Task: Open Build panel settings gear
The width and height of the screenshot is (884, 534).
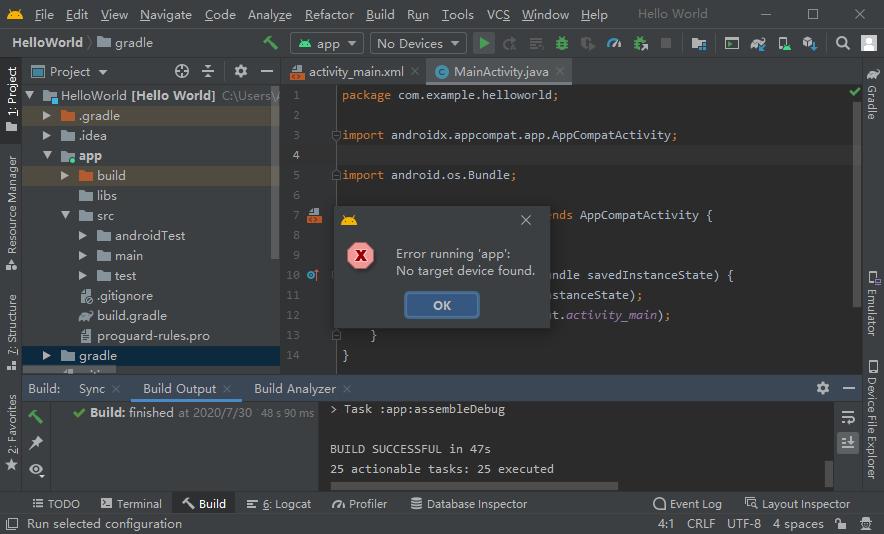Action: [823, 388]
